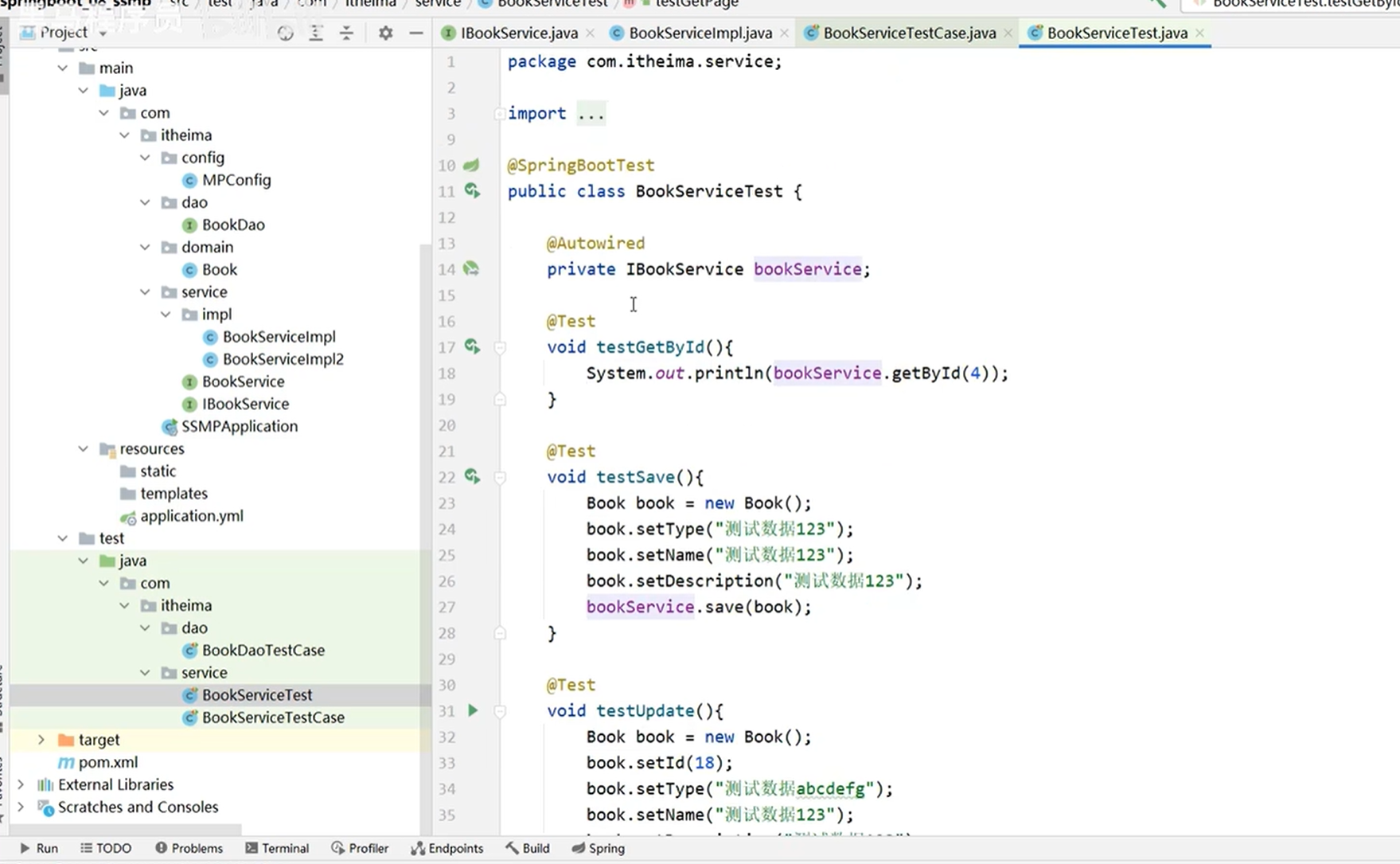This screenshot has height=864, width=1400.
Task: Expand External Libraries node
Action: point(21,784)
